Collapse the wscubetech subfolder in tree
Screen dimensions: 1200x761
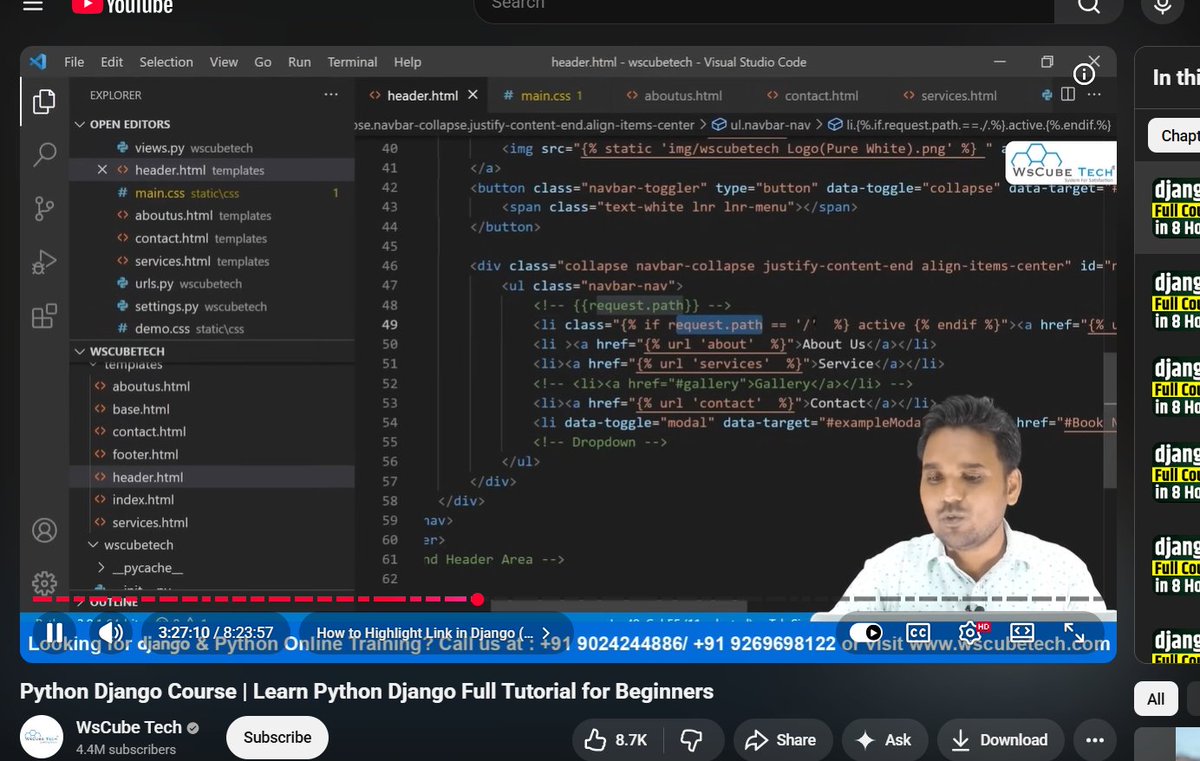coord(139,545)
